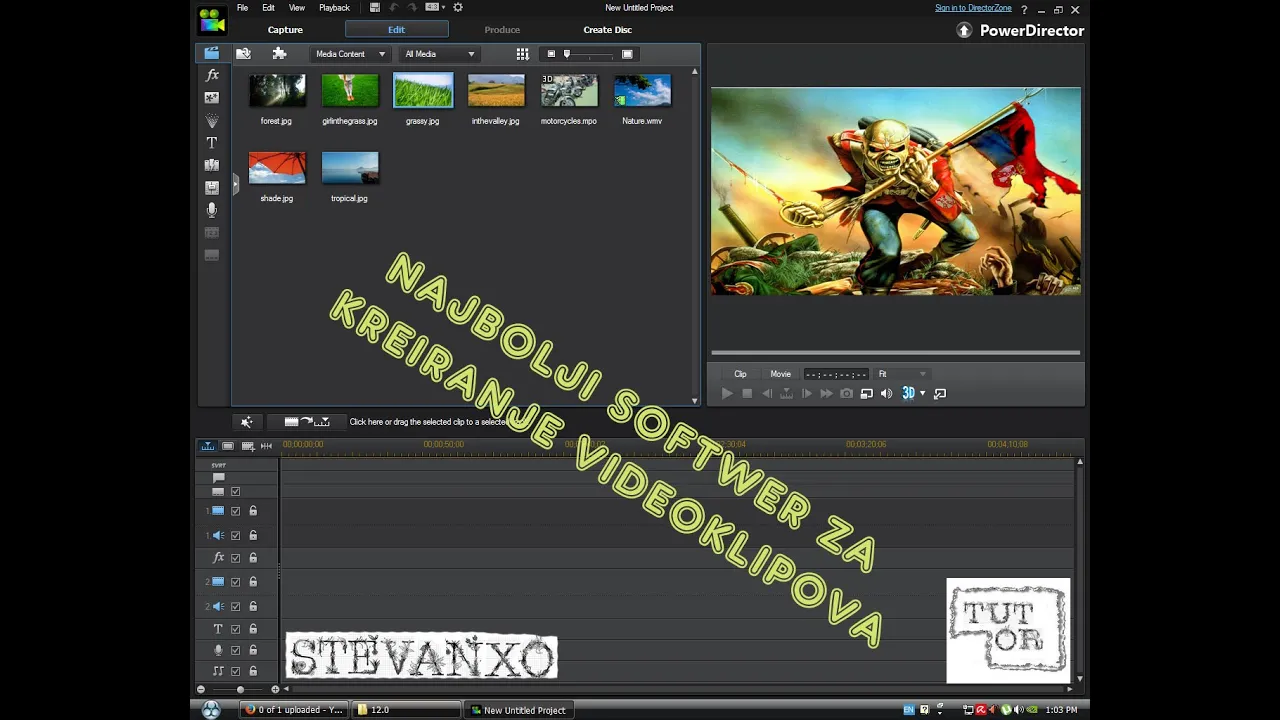Open the All Media filter dropdown
Viewport: 1280px width, 720px height.
pyautogui.click(x=440, y=54)
